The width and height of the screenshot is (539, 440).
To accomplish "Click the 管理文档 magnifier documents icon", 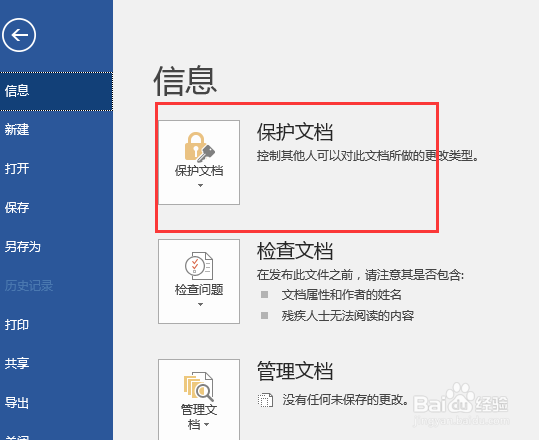I will pos(199,386).
